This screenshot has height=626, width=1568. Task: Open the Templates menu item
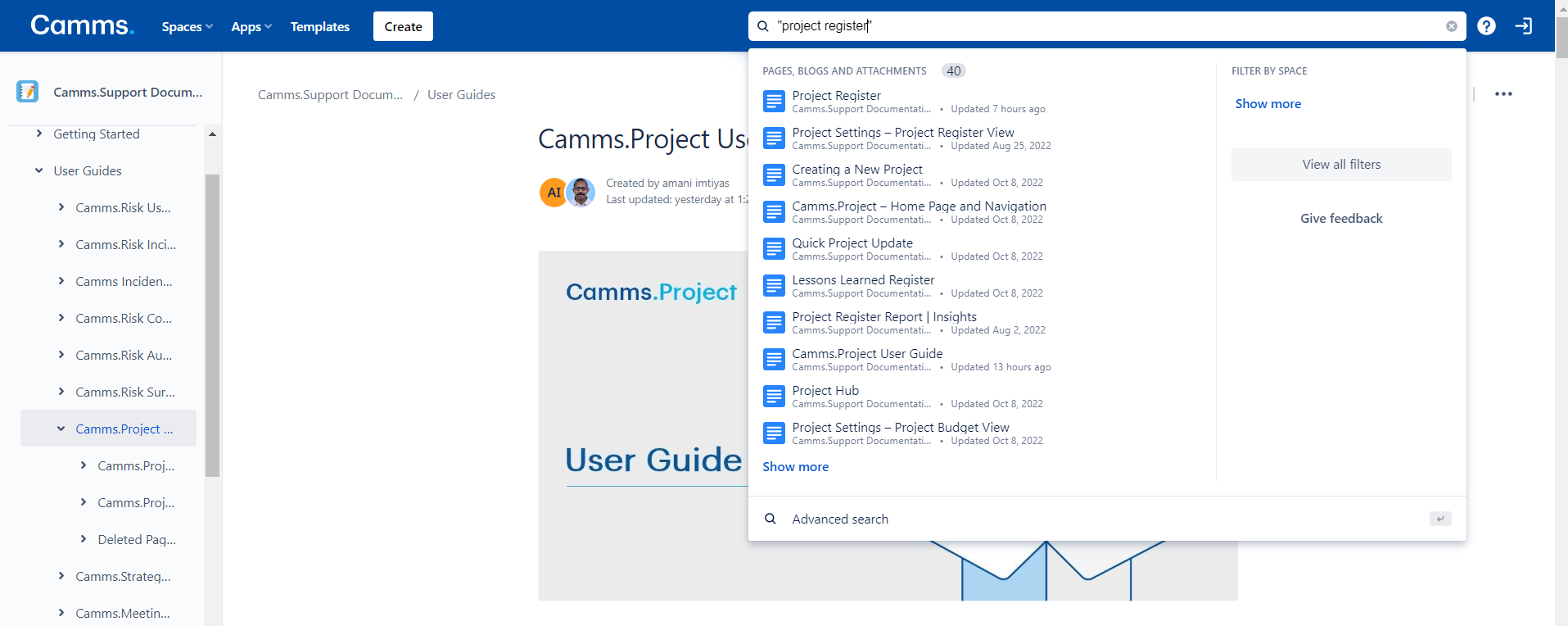(319, 26)
